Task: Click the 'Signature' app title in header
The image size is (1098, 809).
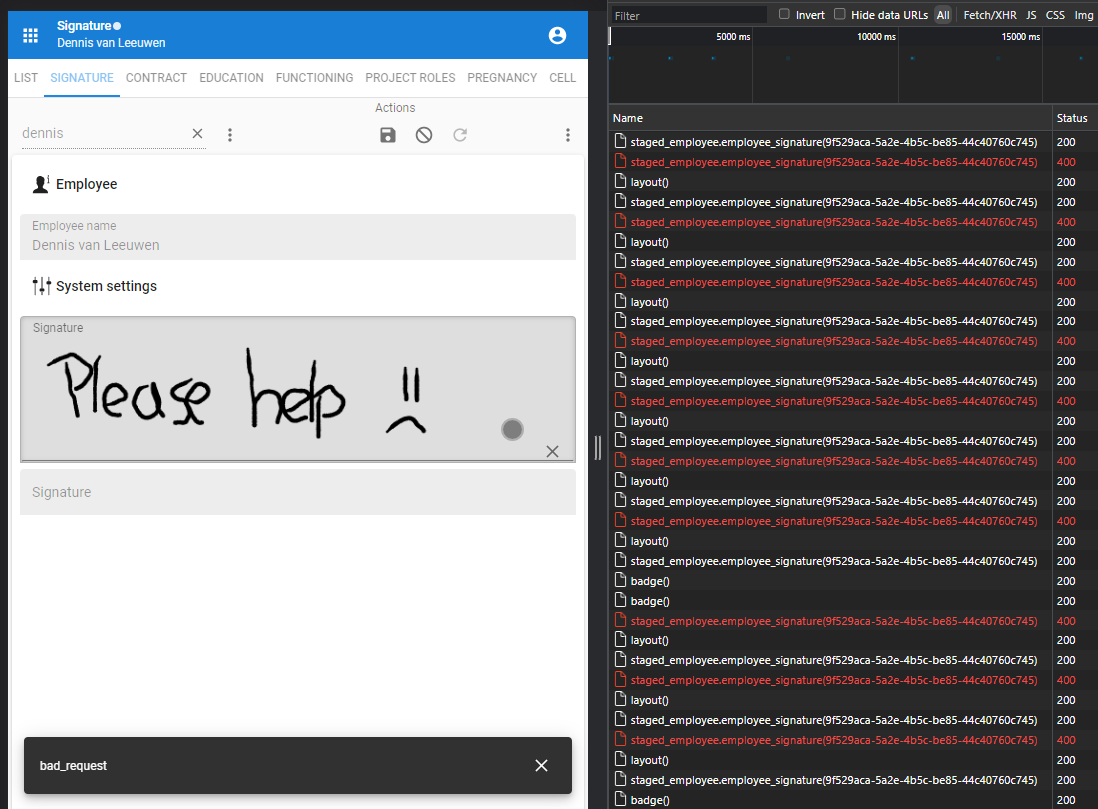Action: click(x=84, y=26)
